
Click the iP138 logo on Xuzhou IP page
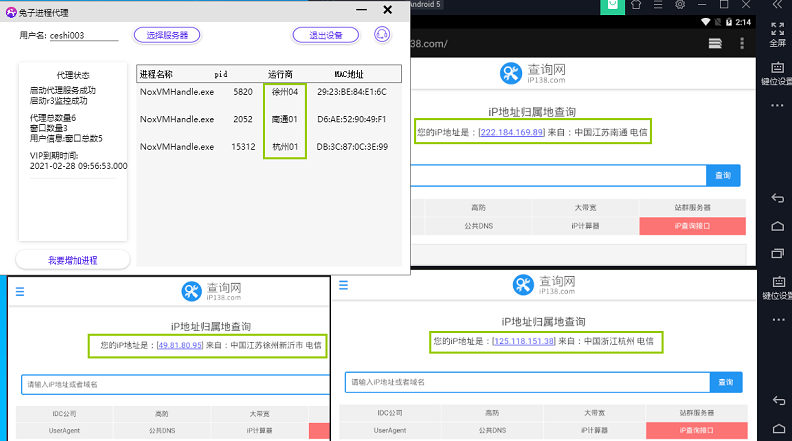click(211, 291)
